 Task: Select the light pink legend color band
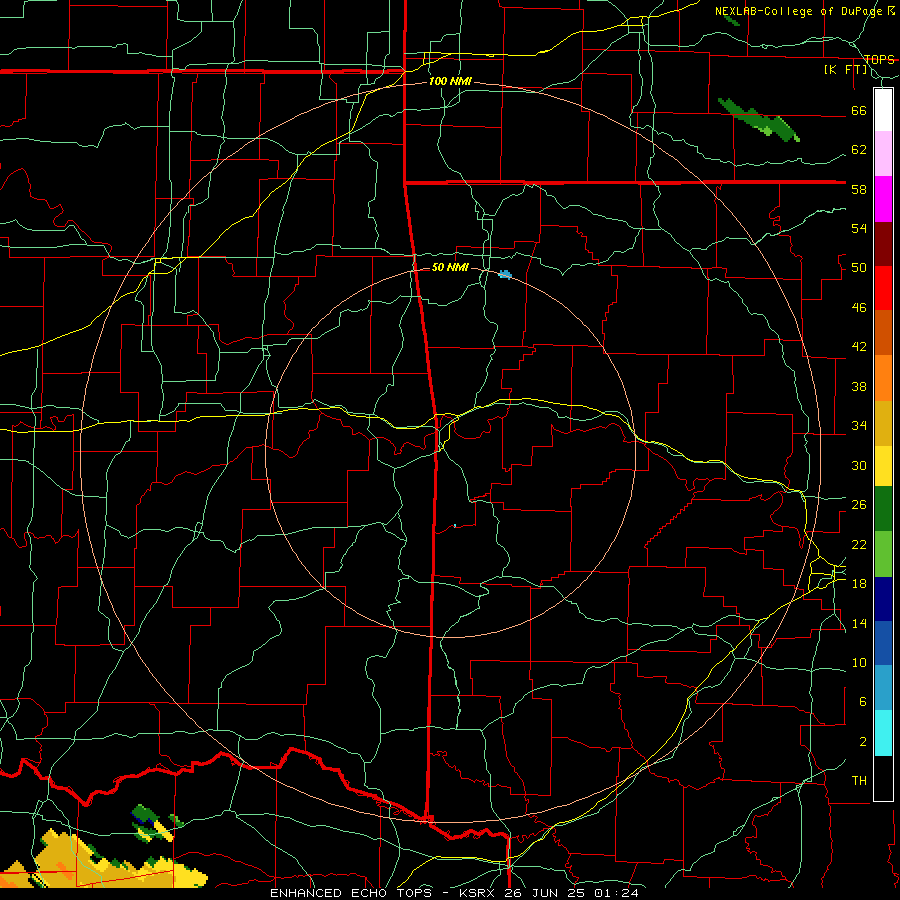883,153
